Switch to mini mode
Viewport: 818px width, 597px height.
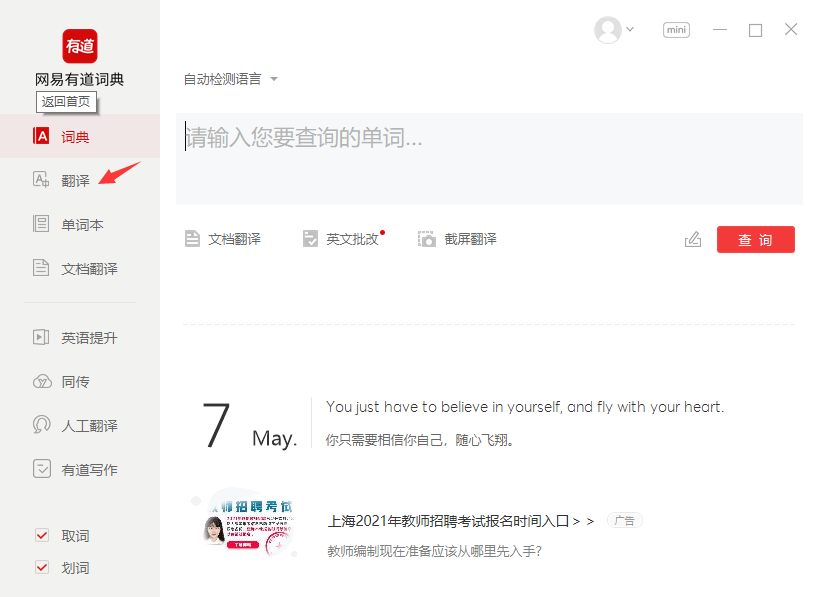coord(676,29)
